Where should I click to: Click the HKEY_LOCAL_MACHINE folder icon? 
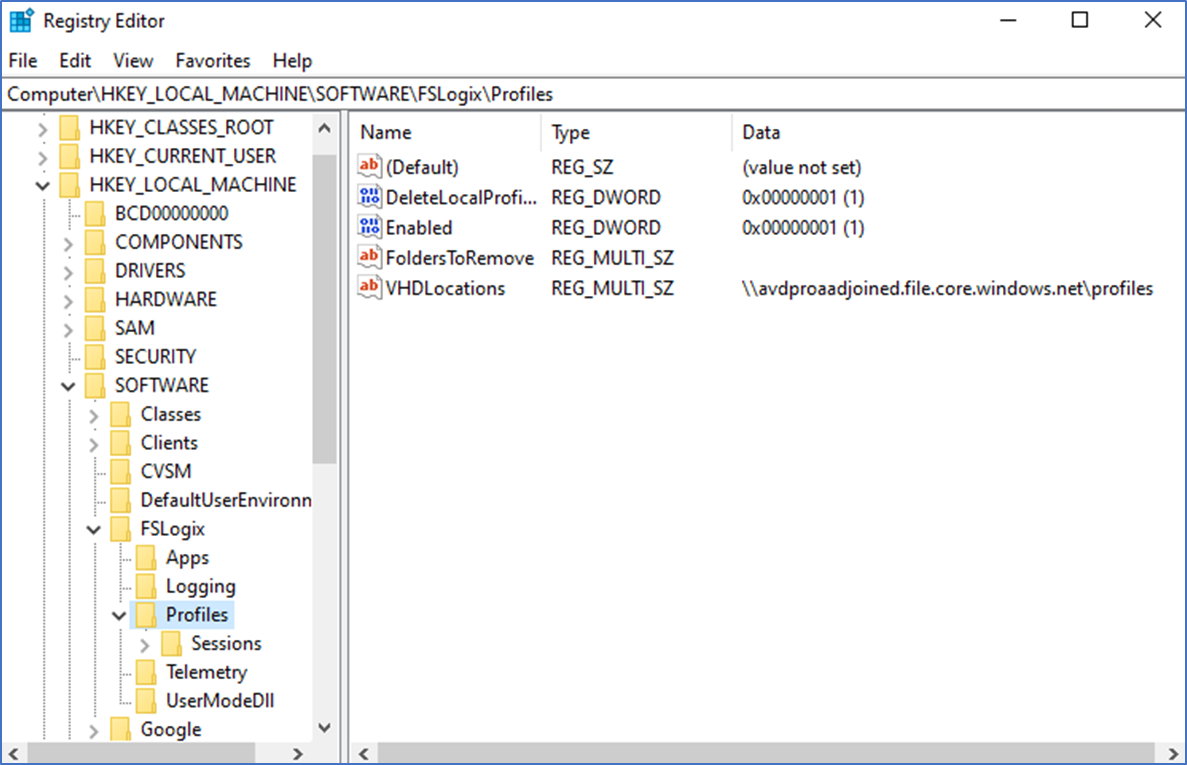tap(70, 185)
